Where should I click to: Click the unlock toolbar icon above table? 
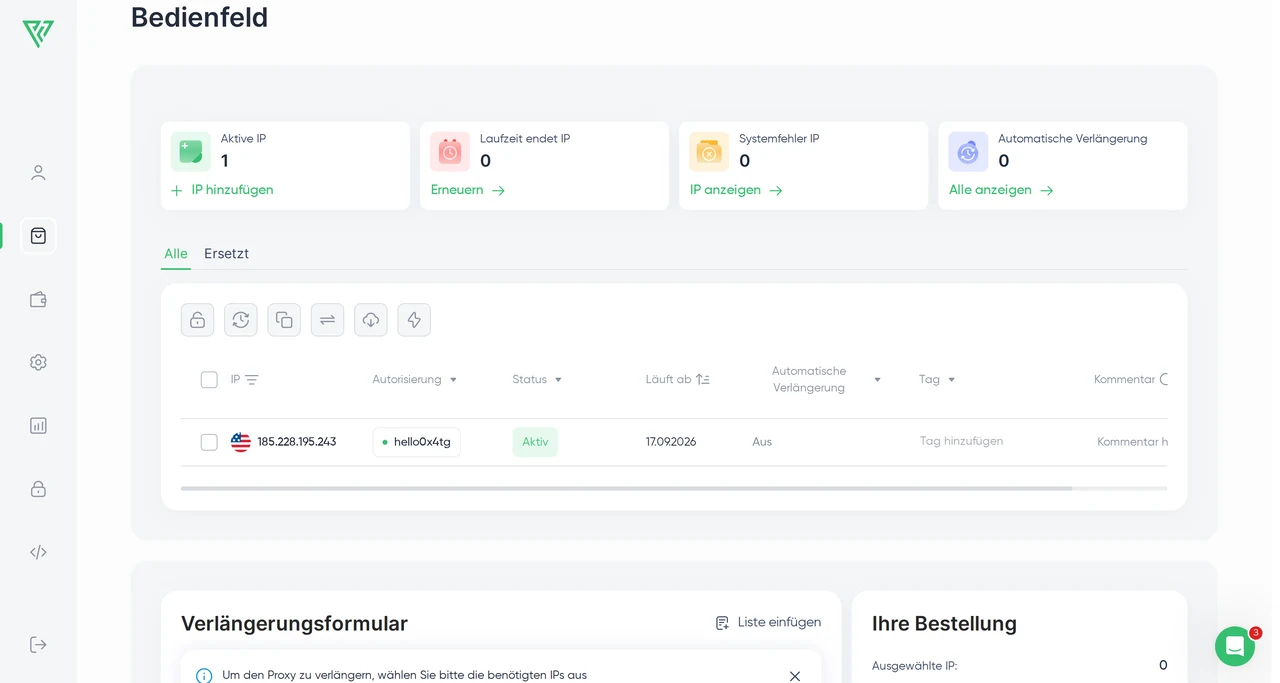click(x=198, y=320)
